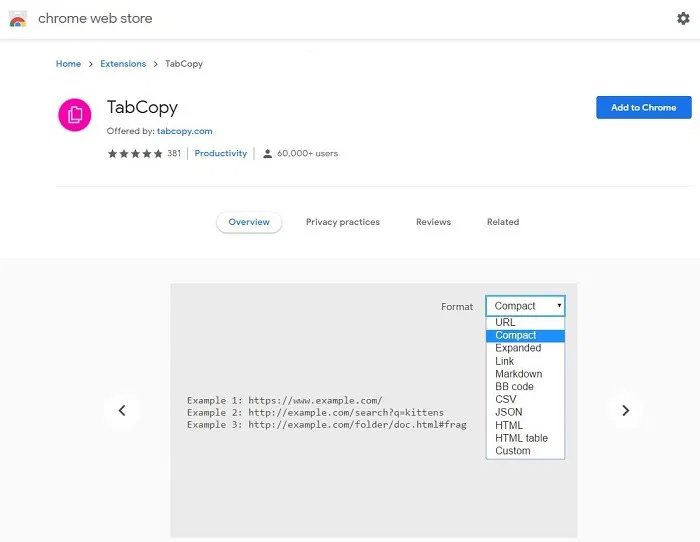This screenshot has height=542, width=700.
Task: Click the 60,000+ users text
Action: 307,154
